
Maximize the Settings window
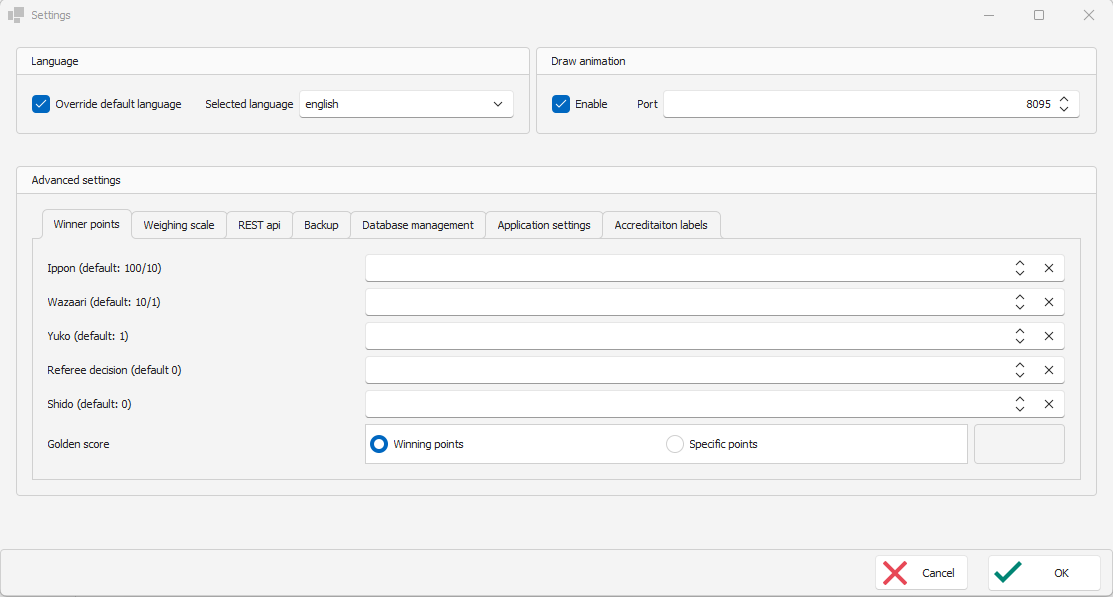tap(1038, 15)
